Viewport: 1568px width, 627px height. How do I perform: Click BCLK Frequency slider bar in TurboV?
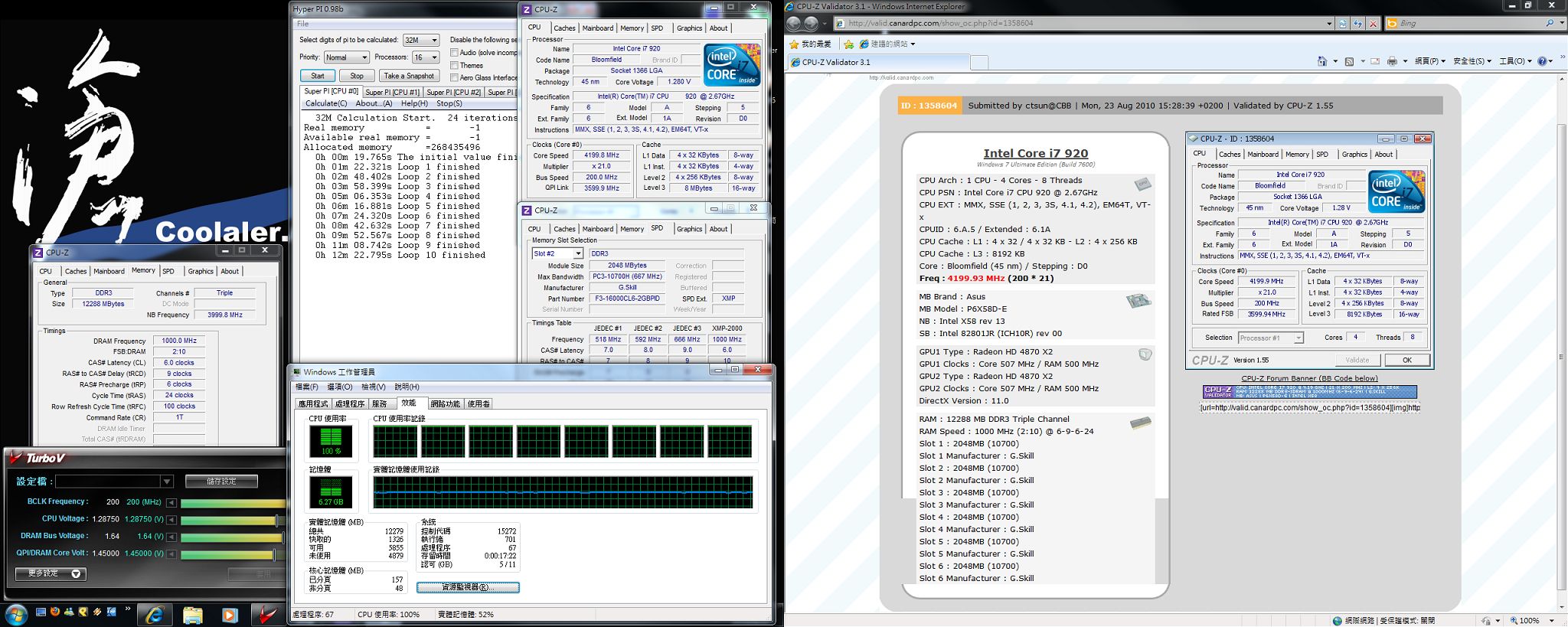click(x=233, y=503)
